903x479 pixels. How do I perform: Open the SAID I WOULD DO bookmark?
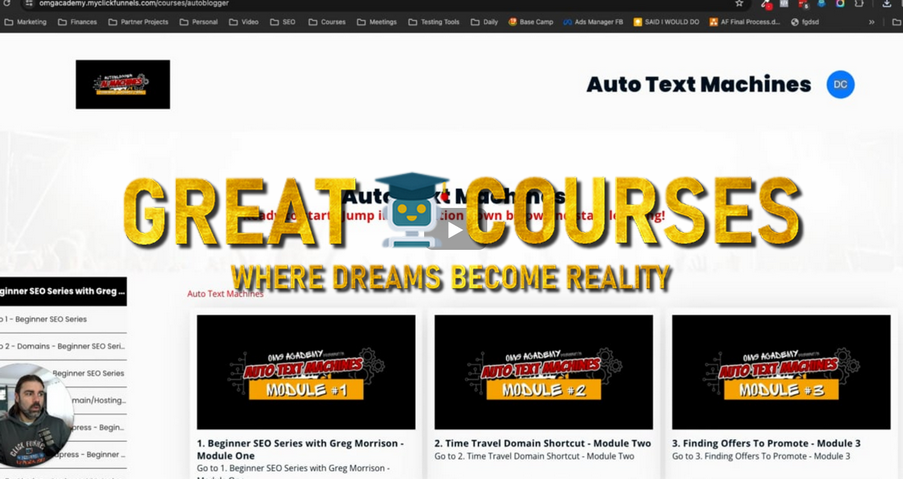[x=666, y=22]
